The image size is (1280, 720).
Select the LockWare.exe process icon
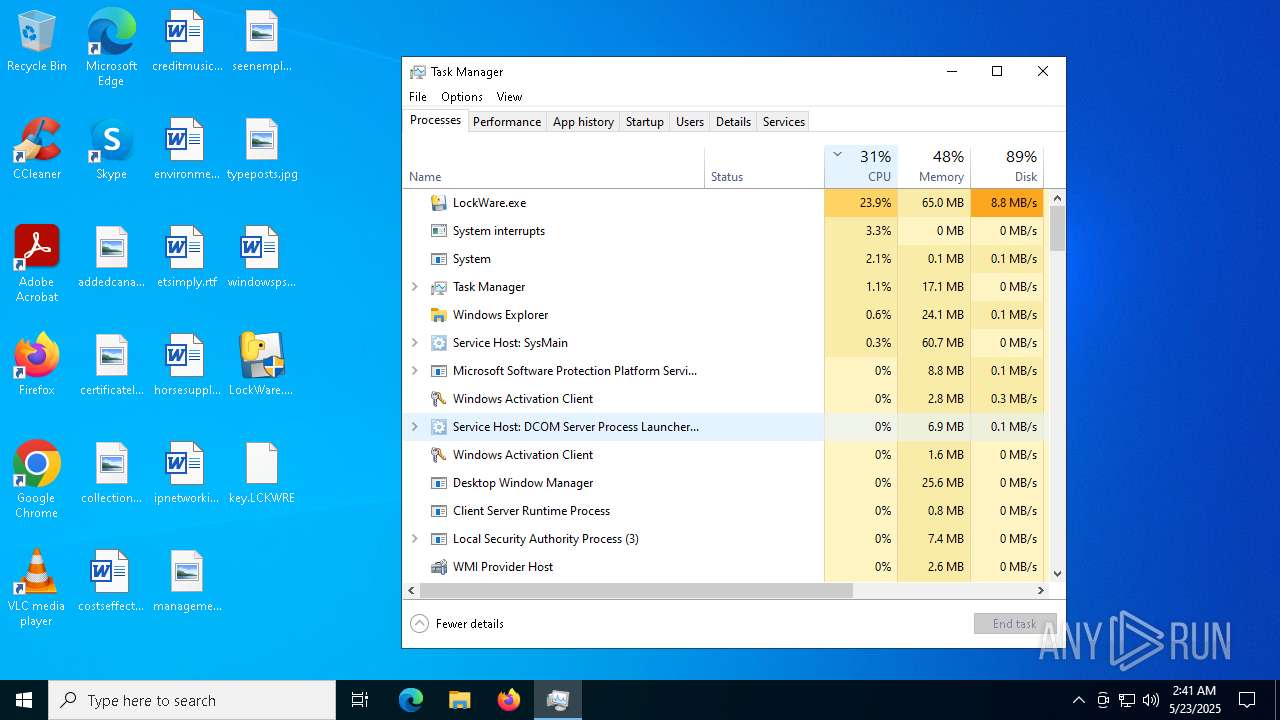(x=438, y=203)
